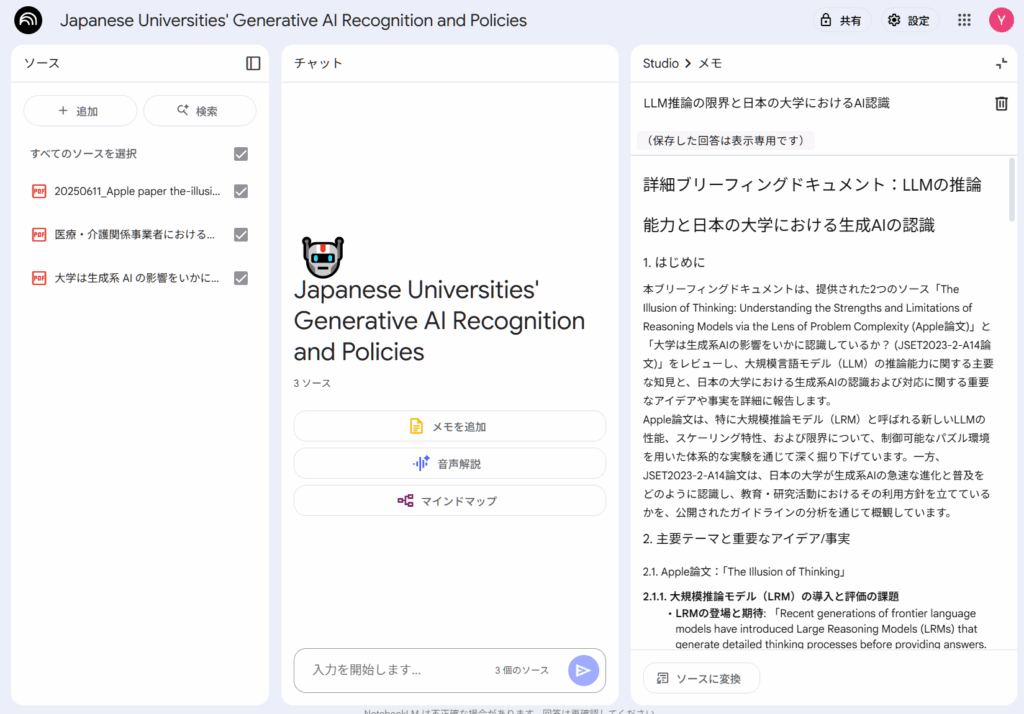Click the チャット panel header

click(318, 63)
